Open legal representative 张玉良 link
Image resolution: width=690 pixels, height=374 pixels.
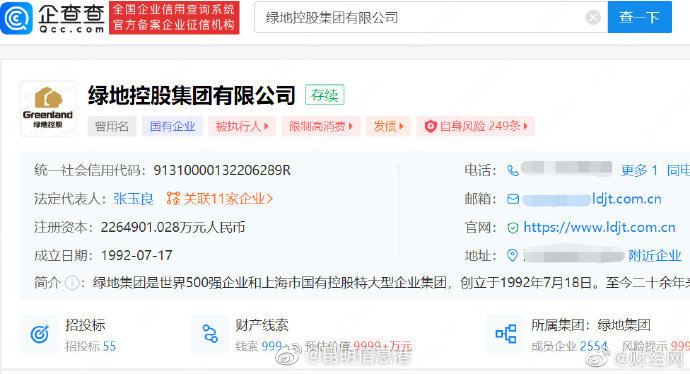(133, 199)
